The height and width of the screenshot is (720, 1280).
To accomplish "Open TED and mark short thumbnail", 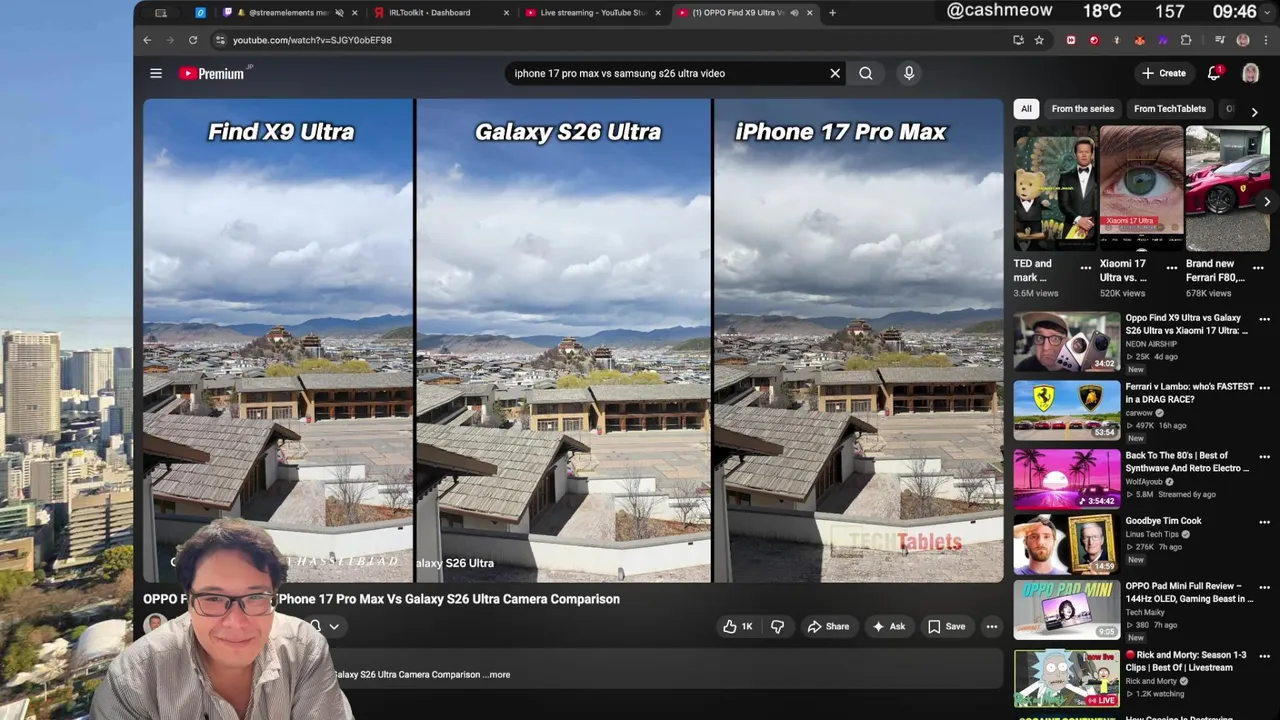I will point(1056,188).
